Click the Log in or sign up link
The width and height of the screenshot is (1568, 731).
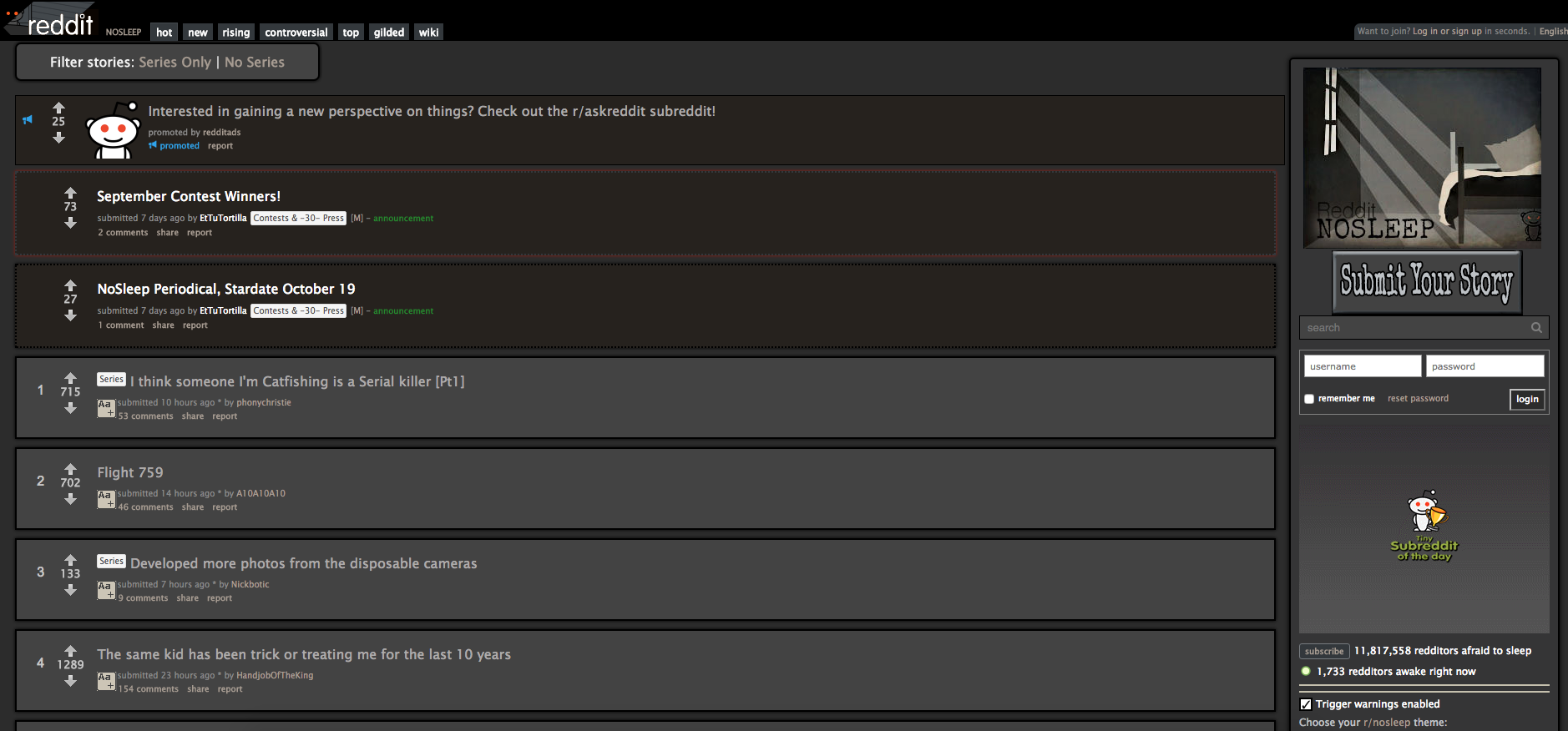[x=1447, y=32]
